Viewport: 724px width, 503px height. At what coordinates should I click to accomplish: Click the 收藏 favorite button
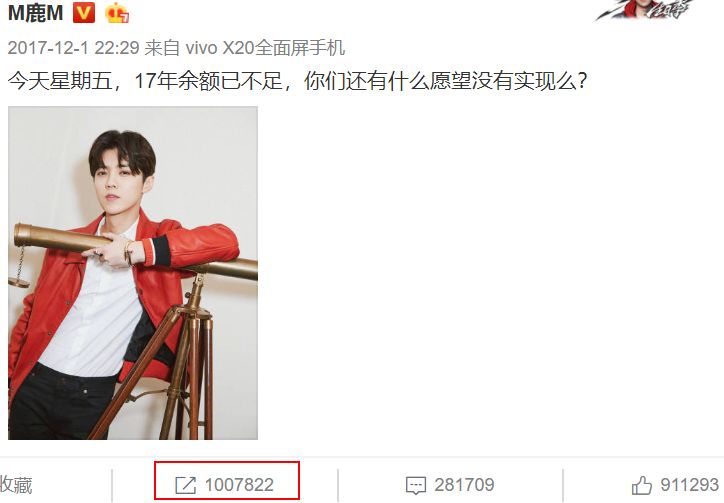pos(16,485)
